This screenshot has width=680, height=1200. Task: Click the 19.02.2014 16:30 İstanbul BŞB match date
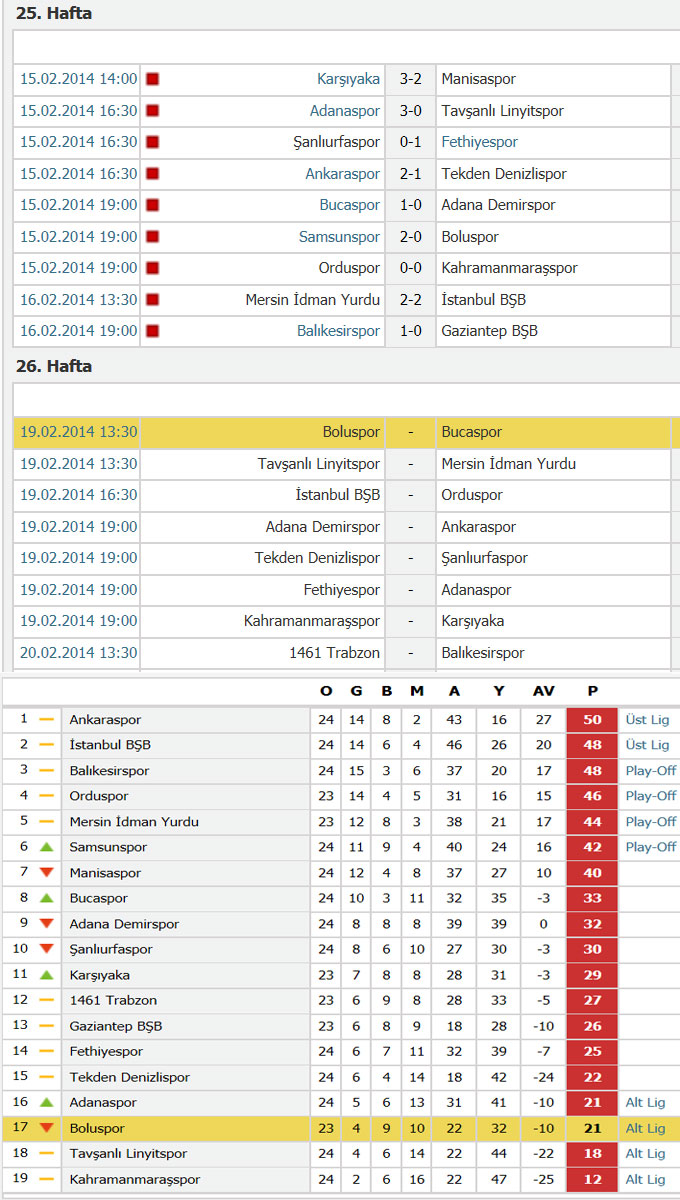(78, 495)
